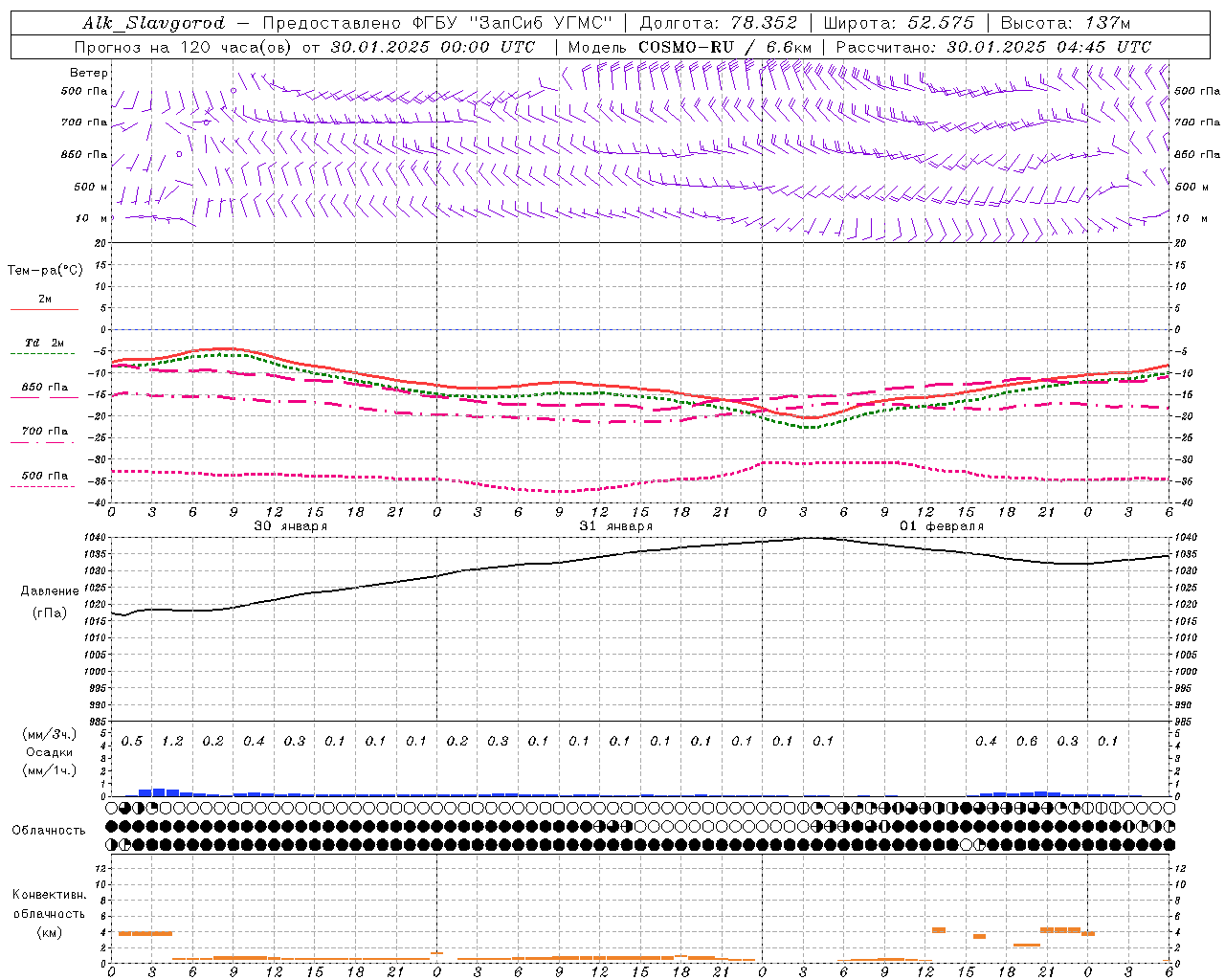Screen dimensions: 1225x980
Task: Click the date label 30 января
Action: coord(290,526)
